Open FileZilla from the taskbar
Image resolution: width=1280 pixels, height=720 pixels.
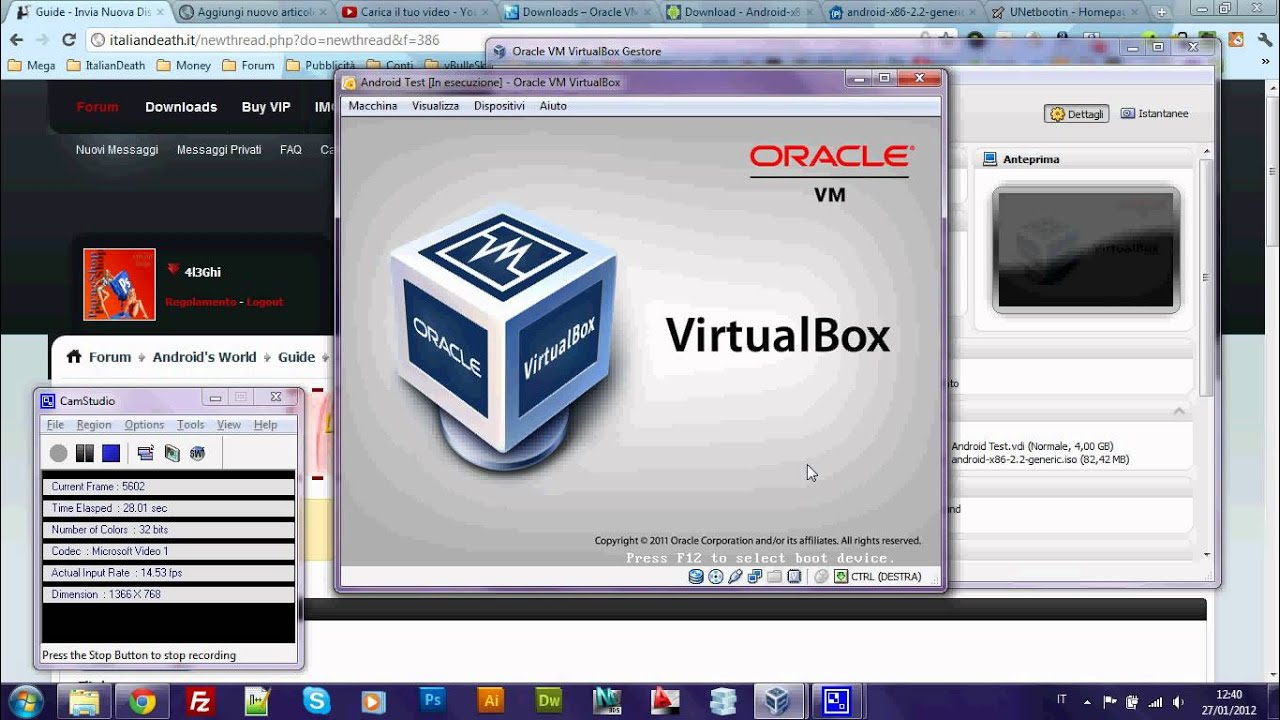coord(201,701)
